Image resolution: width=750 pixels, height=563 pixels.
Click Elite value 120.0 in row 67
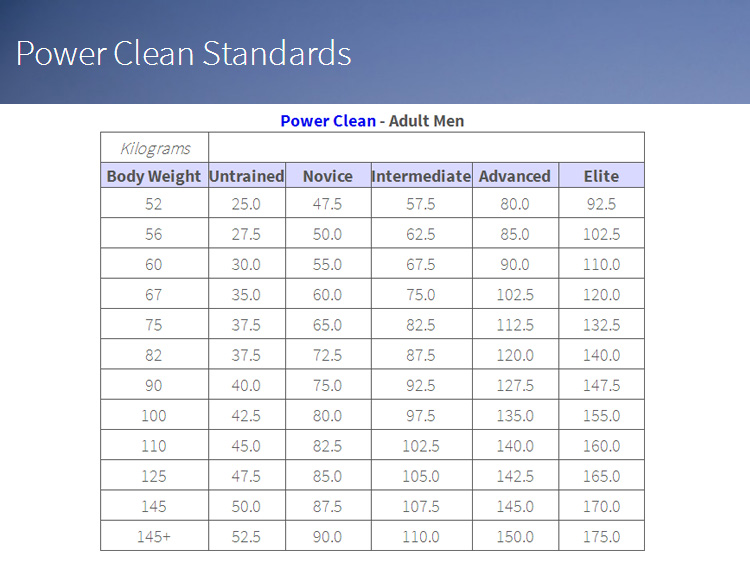(601, 295)
